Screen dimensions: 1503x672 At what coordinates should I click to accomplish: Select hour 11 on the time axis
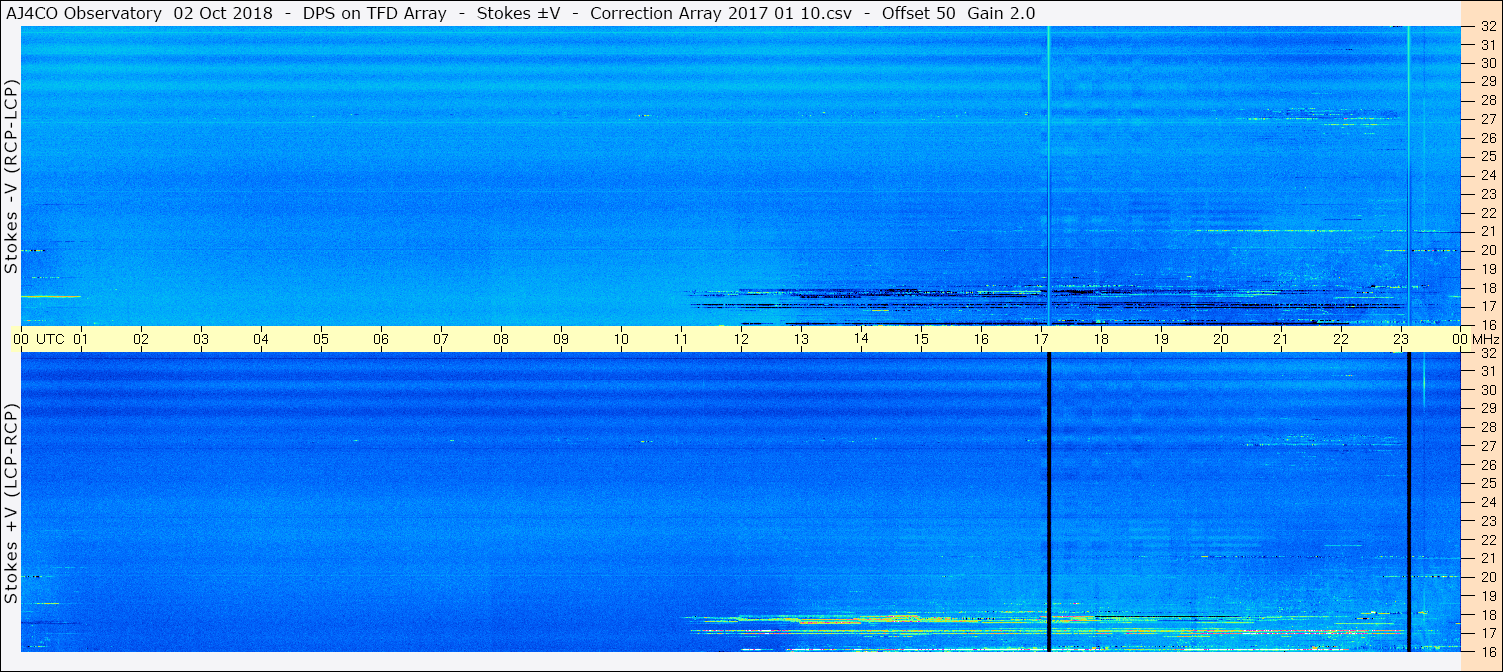point(681,339)
